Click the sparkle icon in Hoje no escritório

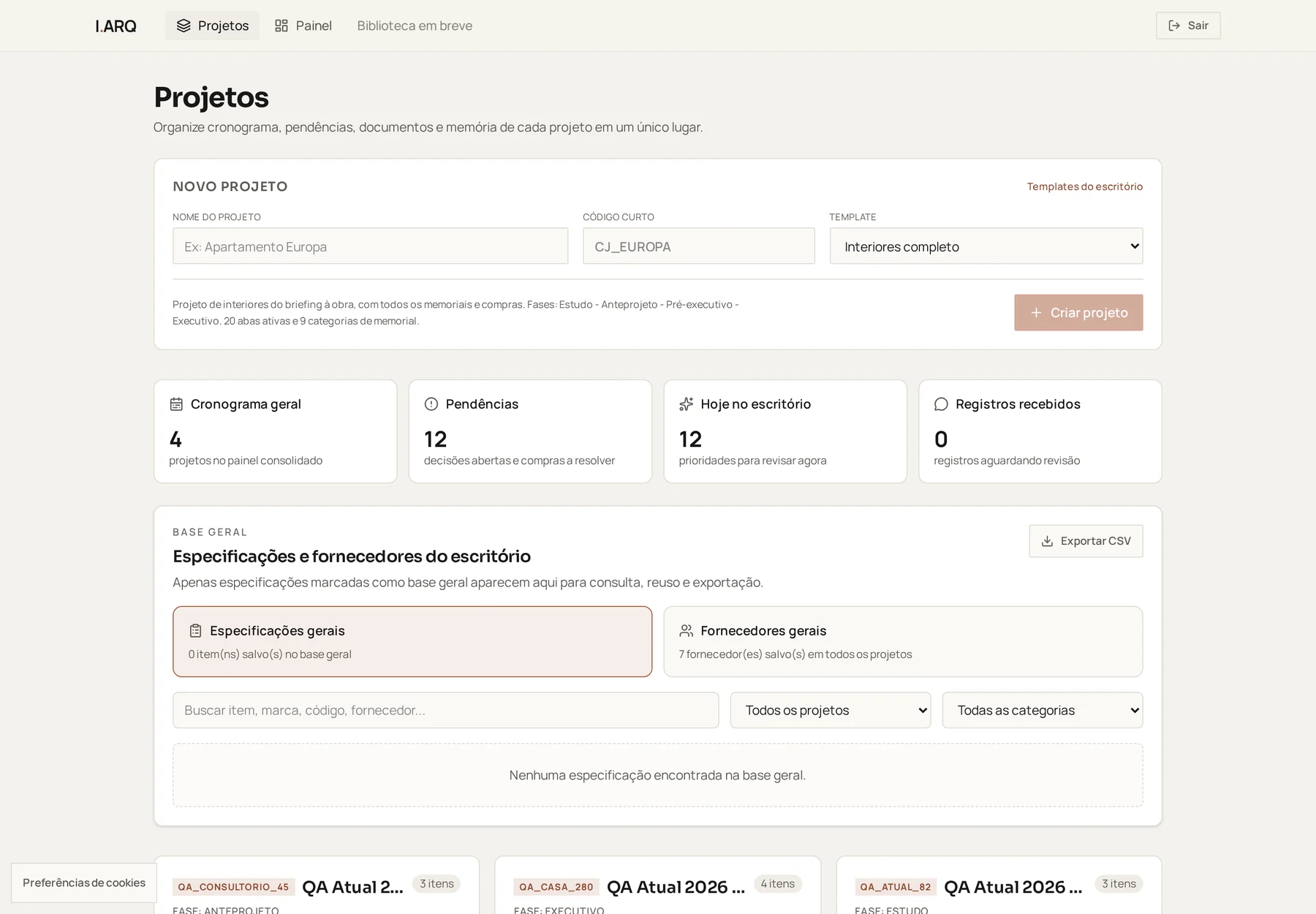(686, 404)
